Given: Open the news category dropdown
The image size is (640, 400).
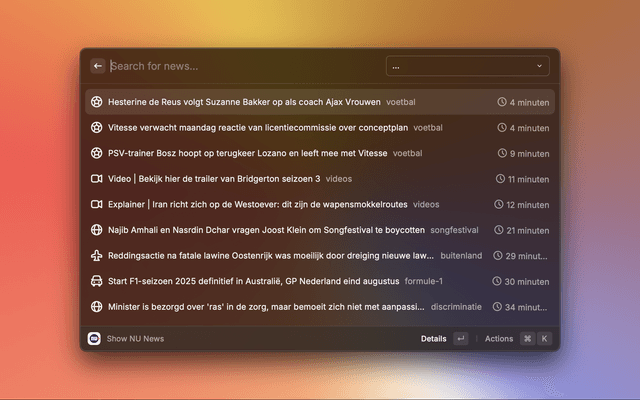Looking at the screenshot, I should click(467, 66).
